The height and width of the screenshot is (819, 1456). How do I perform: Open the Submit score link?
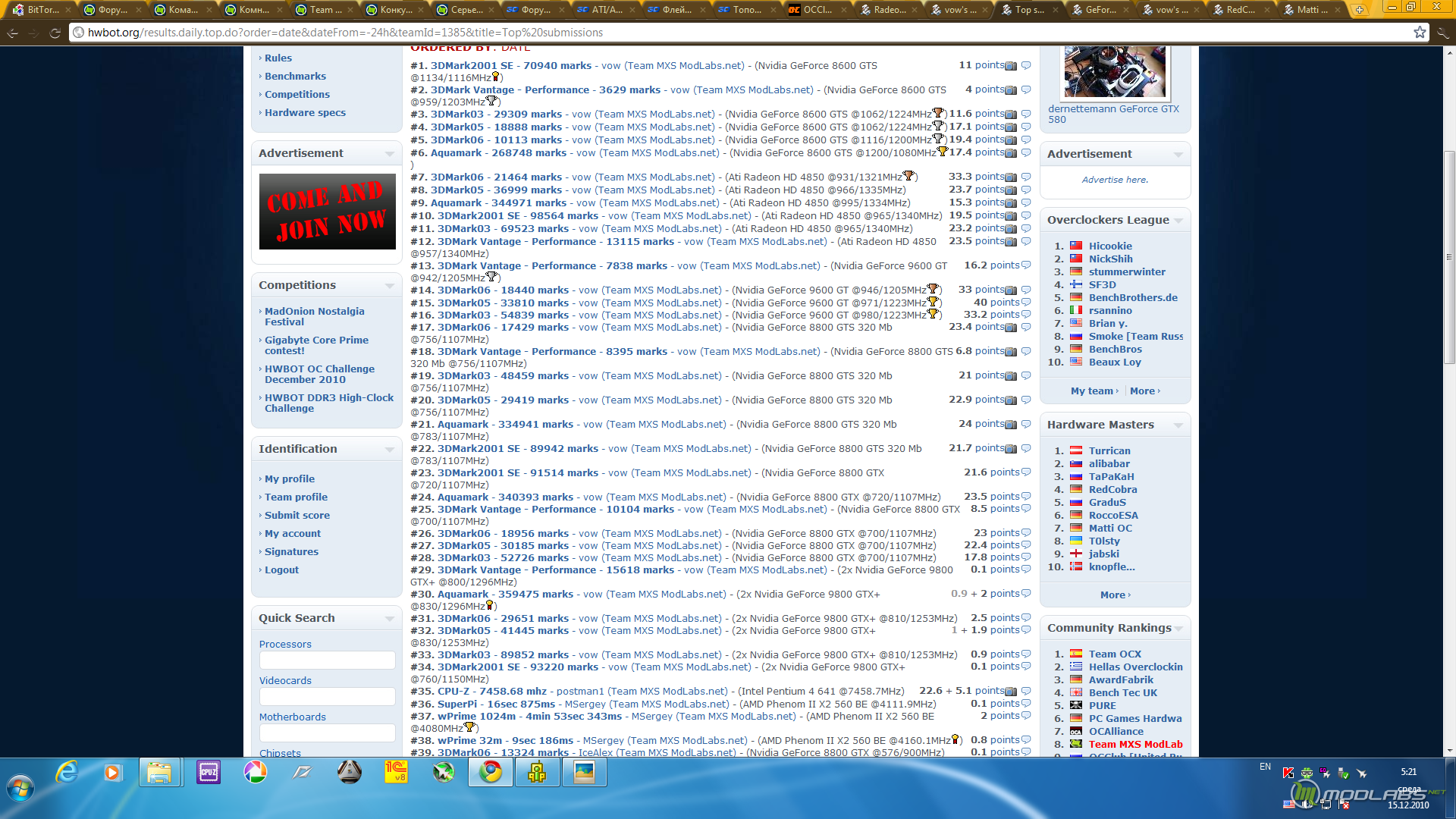pyautogui.click(x=297, y=516)
